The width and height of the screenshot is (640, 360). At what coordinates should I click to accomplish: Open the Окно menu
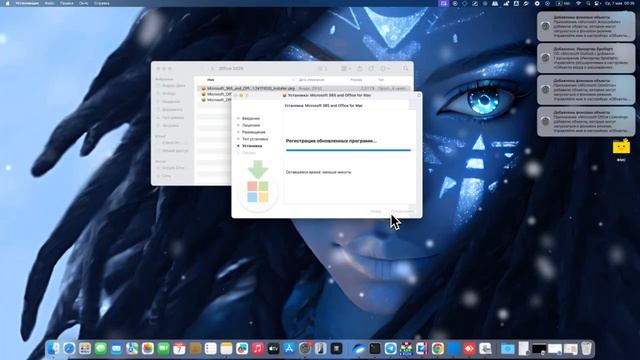pyautogui.click(x=83, y=3)
